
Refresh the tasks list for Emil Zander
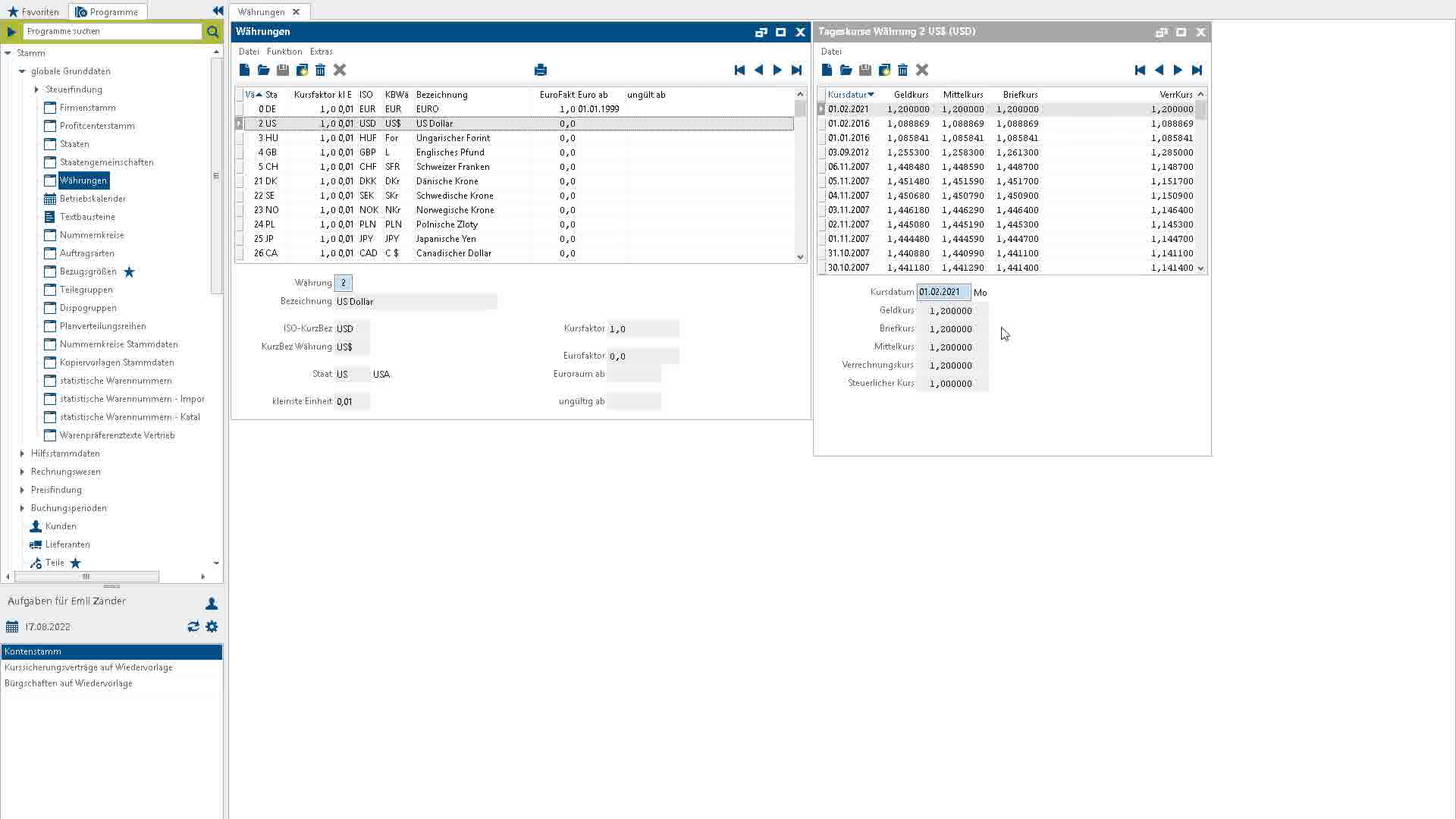pyautogui.click(x=193, y=626)
